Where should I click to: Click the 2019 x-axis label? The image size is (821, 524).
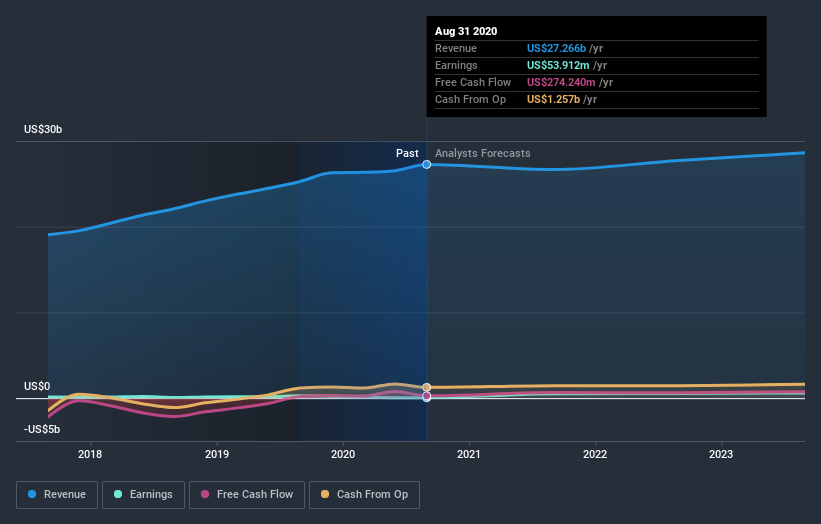(217, 454)
